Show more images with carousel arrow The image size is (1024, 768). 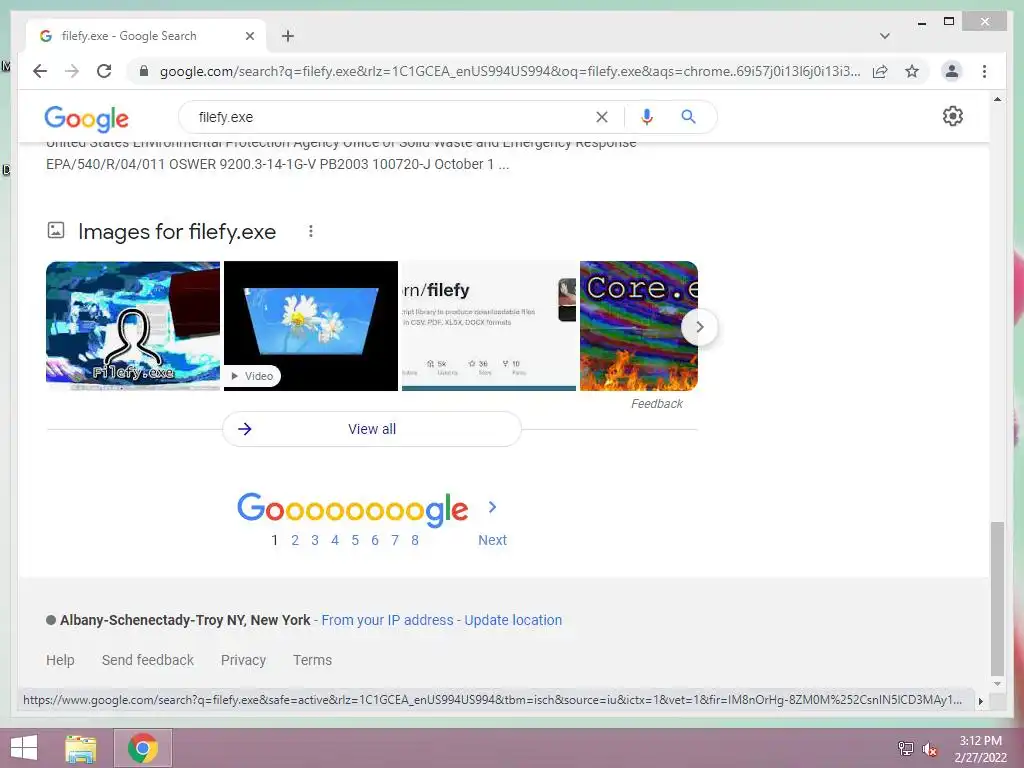[699, 327]
